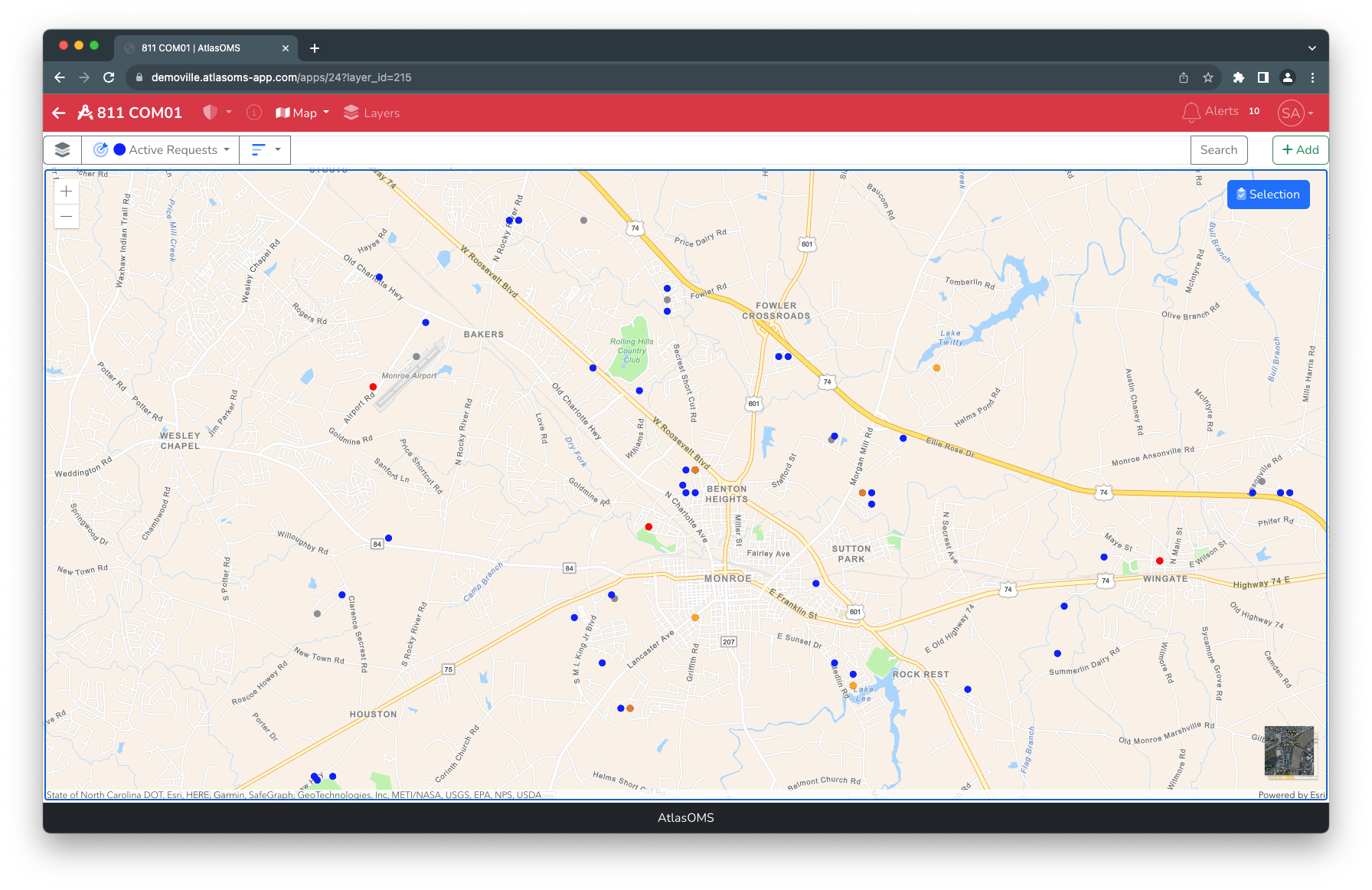Viewport: 1372px width, 890px height.
Task: Open the Layers menu in header
Action: [372, 113]
